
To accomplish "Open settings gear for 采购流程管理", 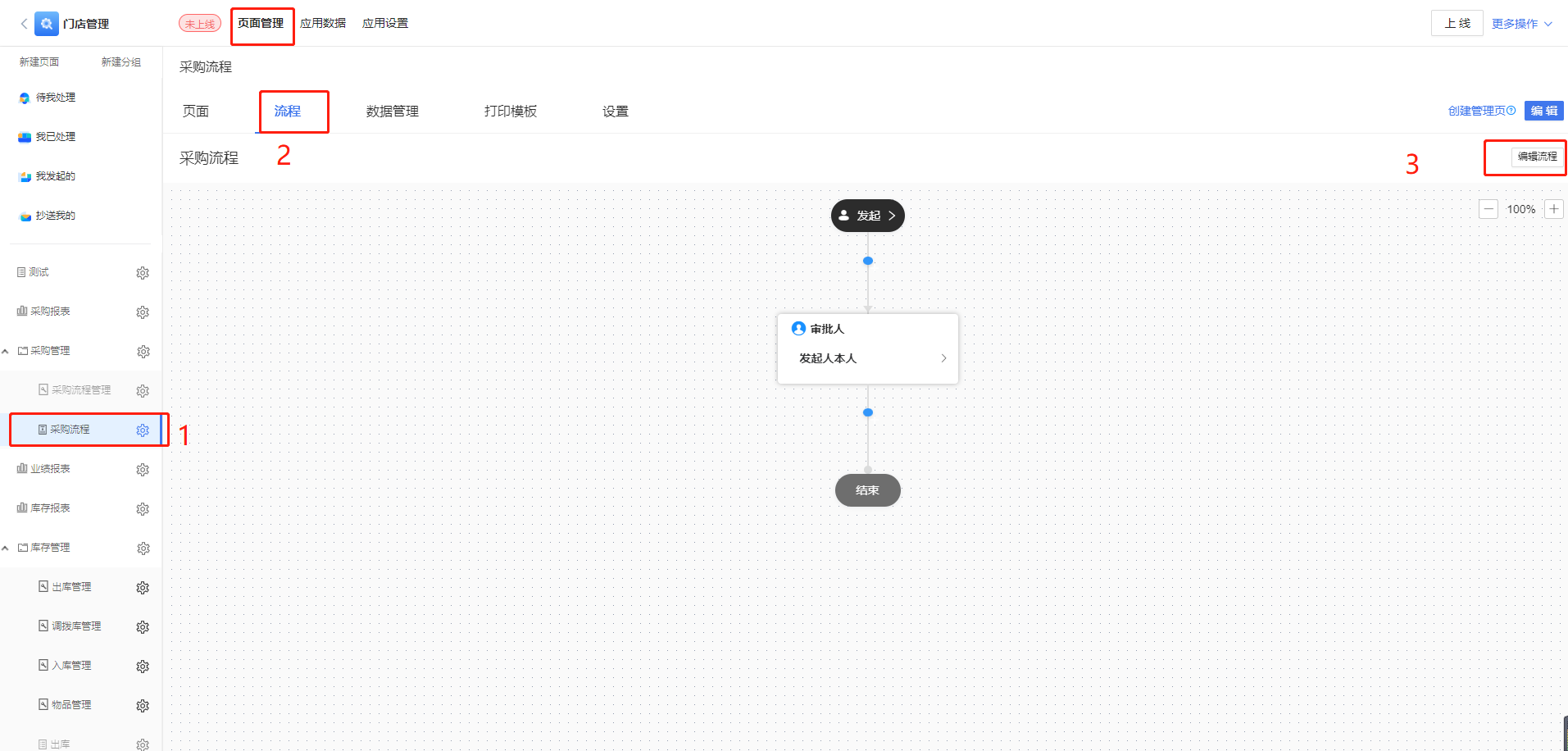I will tap(143, 391).
